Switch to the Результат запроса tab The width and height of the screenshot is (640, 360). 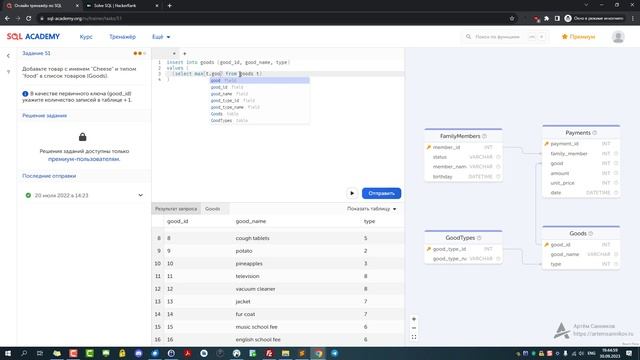pyautogui.click(x=176, y=209)
